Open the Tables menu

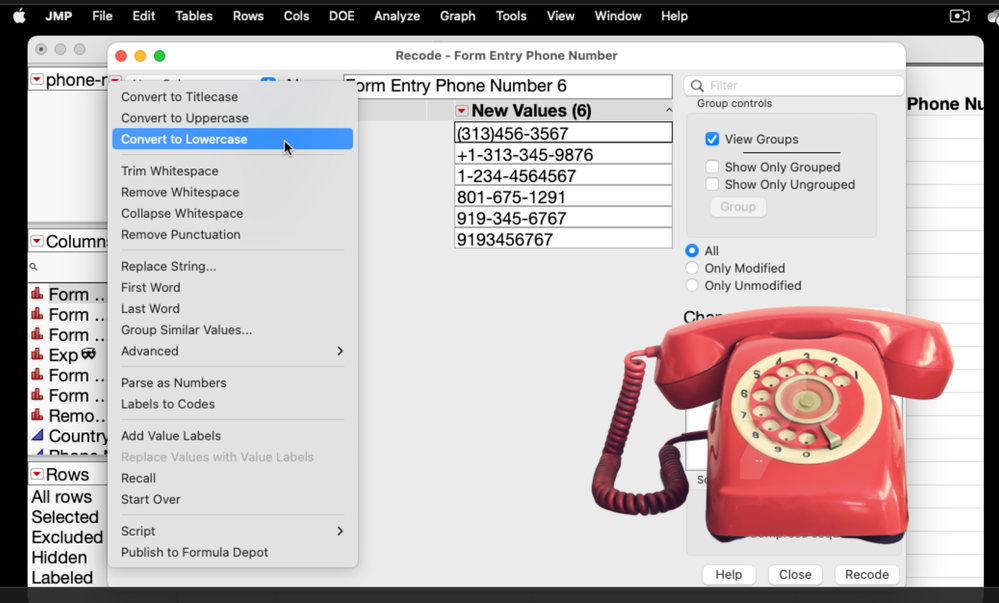point(194,16)
